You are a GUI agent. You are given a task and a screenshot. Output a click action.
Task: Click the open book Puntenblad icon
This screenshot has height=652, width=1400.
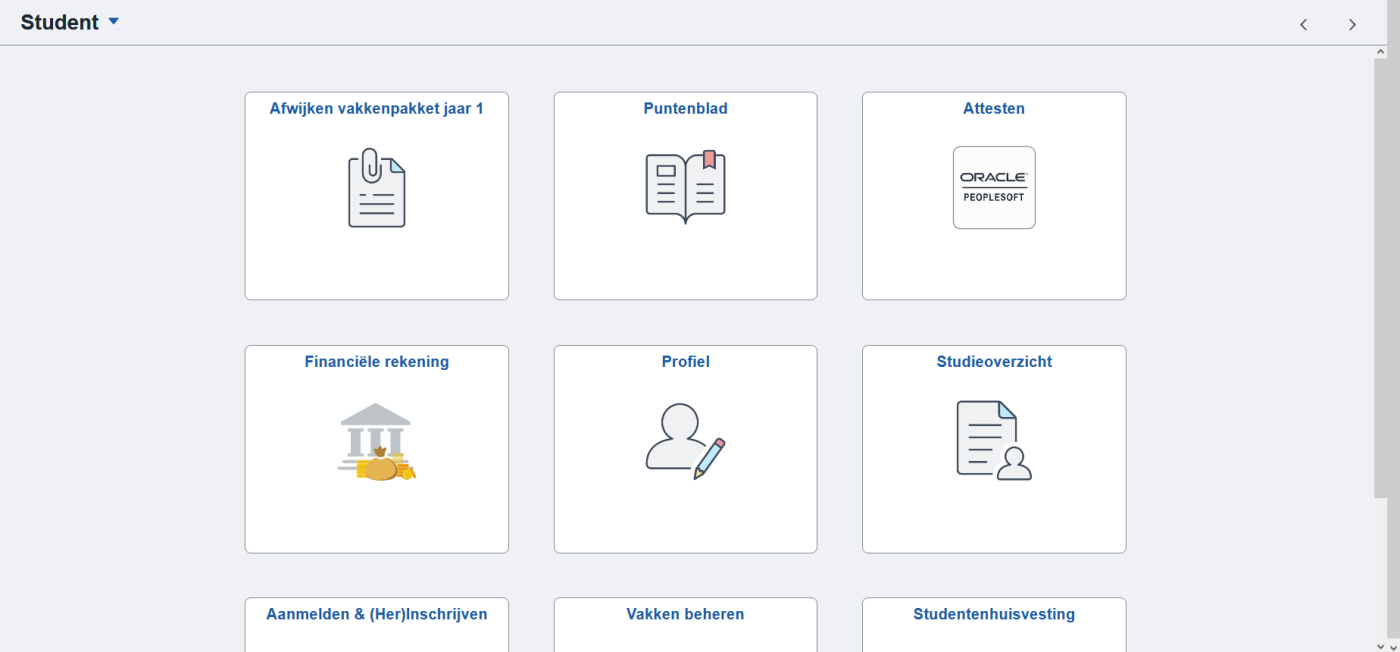[685, 187]
